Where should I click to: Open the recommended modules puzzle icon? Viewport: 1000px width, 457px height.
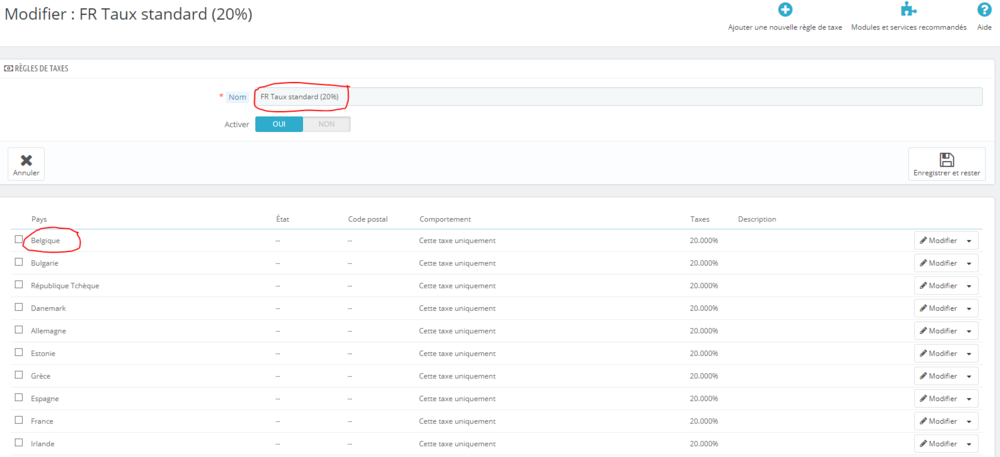click(x=908, y=10)
